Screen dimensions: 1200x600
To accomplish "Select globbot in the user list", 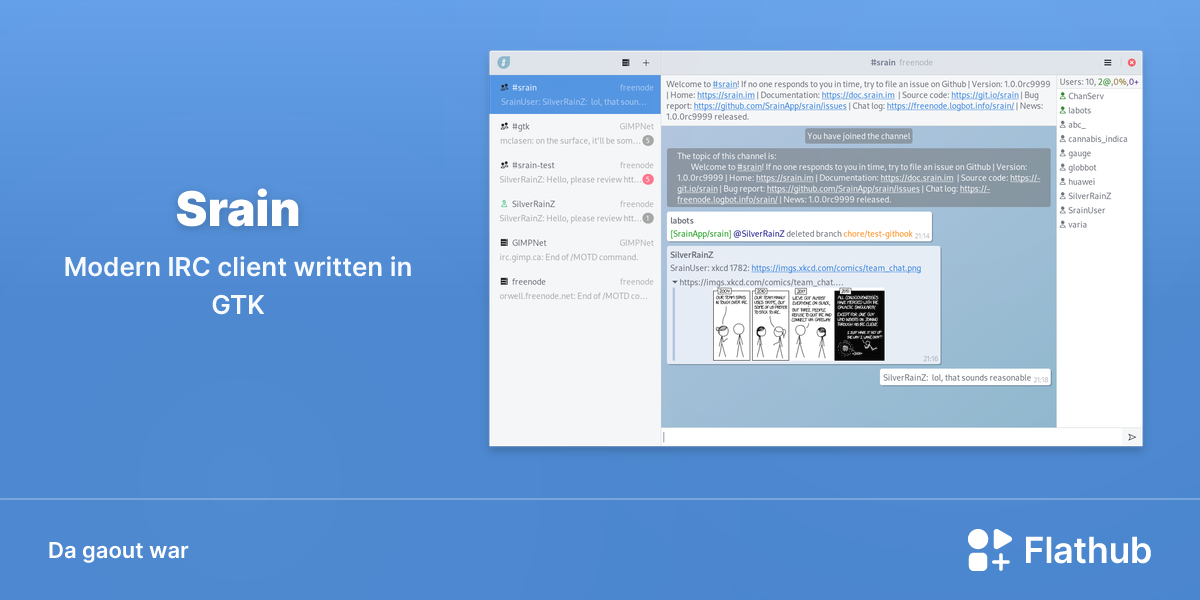I will click(1082, 168).
